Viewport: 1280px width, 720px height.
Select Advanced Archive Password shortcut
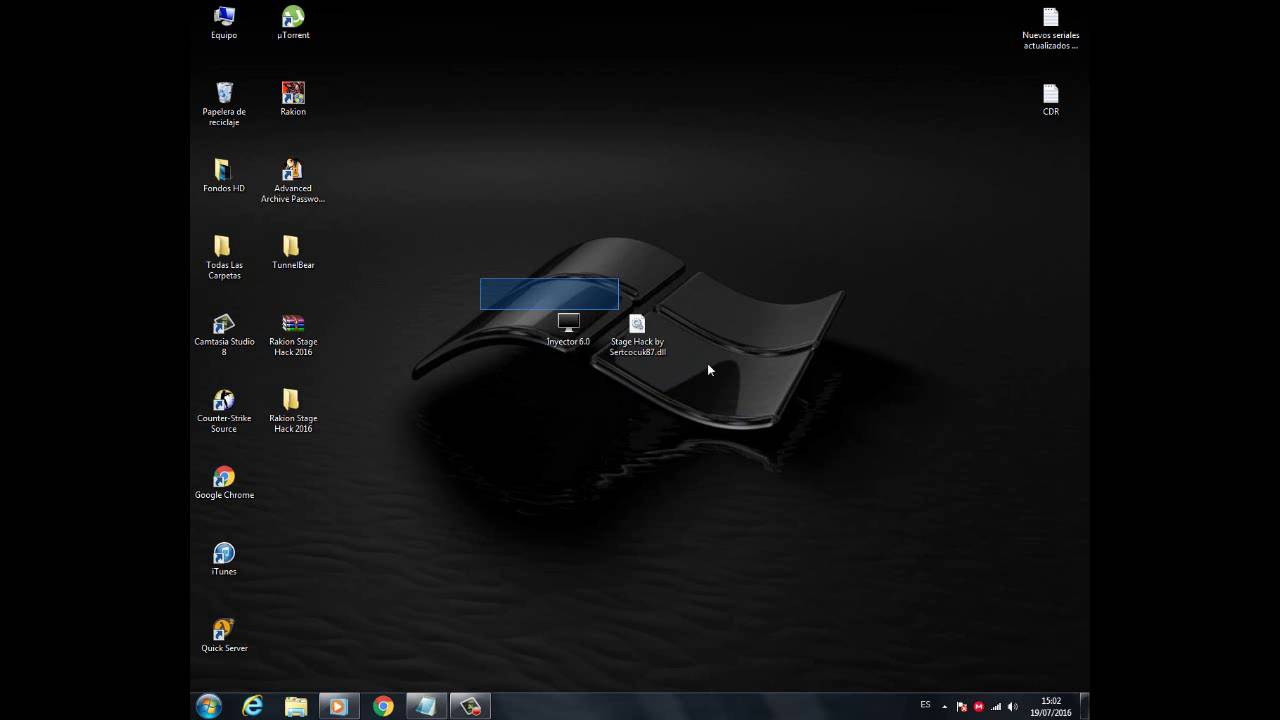coord(293,181)
